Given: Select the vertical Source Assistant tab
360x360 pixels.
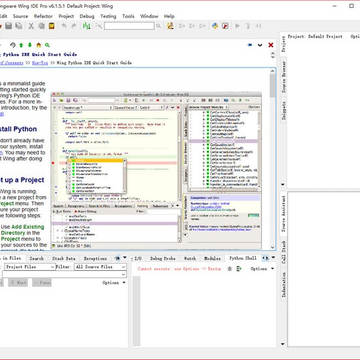Looking at the screenshot, I should click(x=284, y=214).
